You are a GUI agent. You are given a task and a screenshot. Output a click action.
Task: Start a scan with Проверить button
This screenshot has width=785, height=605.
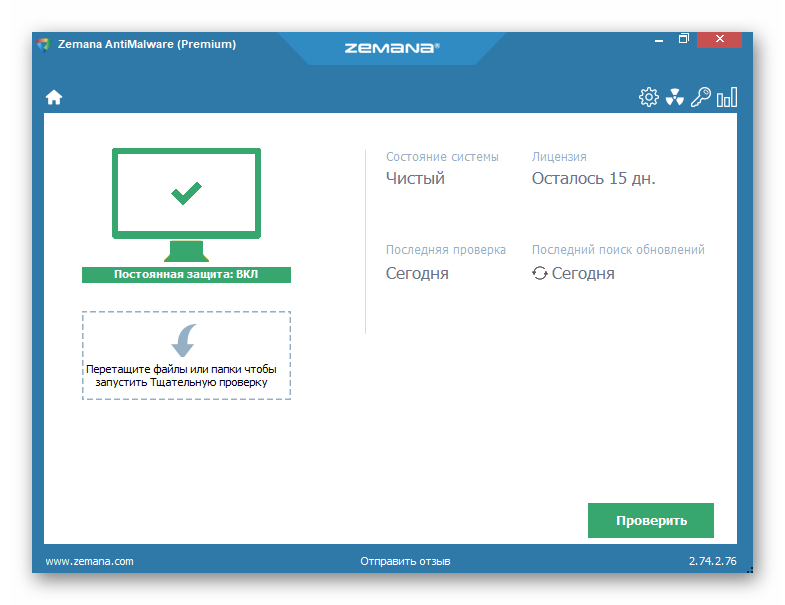coord(651,520)
